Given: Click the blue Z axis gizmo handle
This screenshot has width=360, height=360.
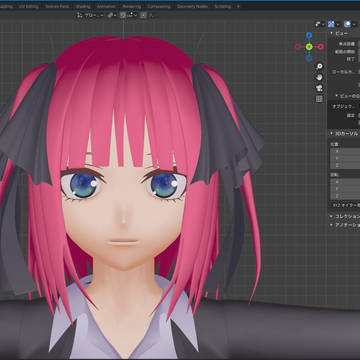Looking at the screenshot, I should tap(309, 35).
